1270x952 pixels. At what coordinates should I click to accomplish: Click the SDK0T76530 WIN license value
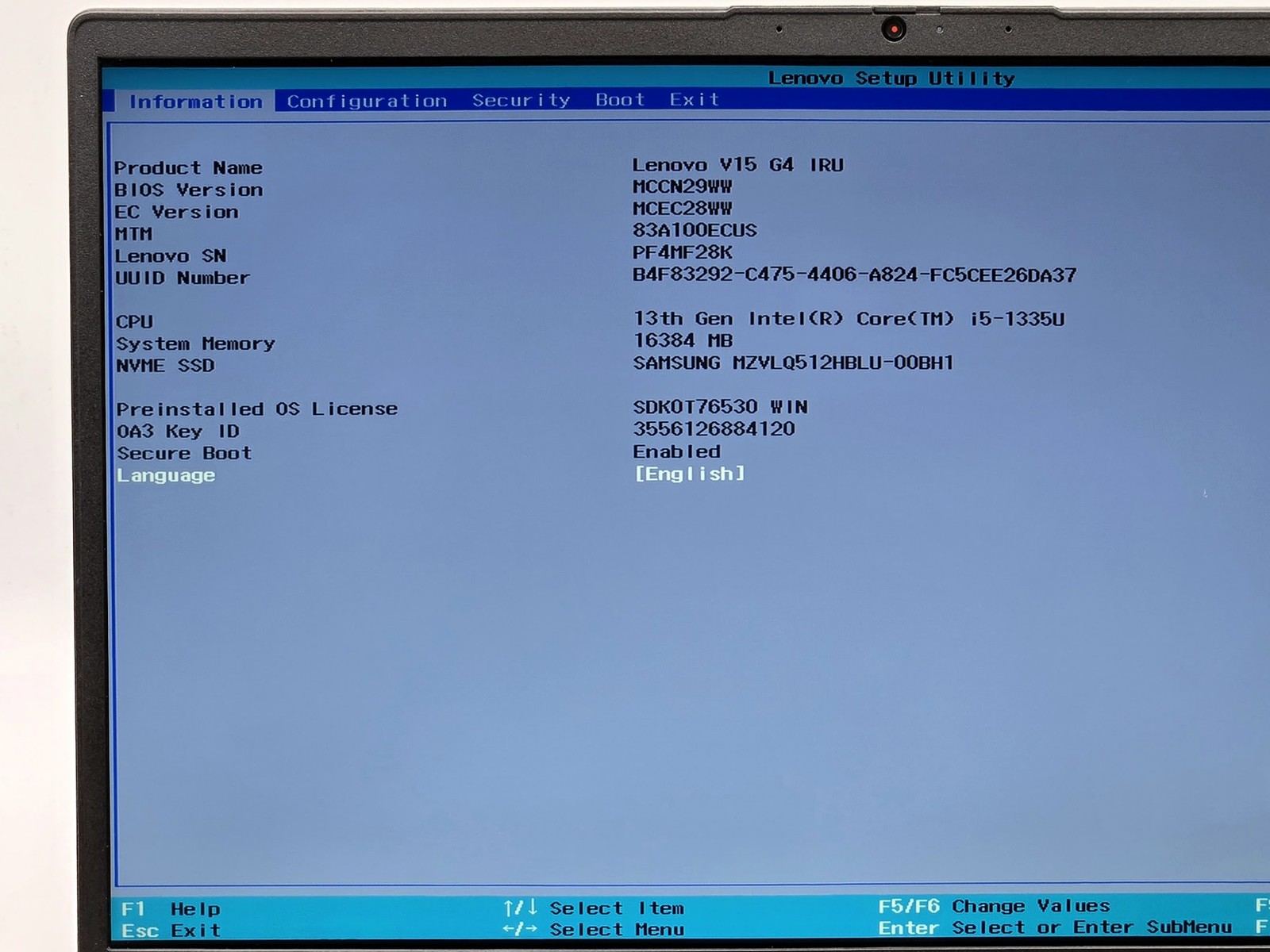[x=720, y=406]
